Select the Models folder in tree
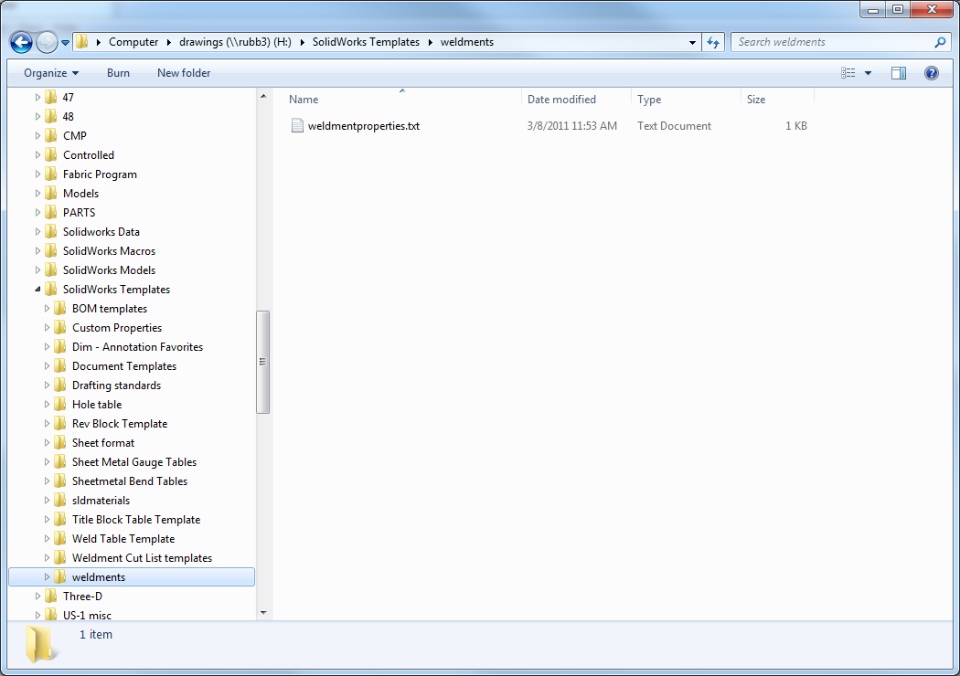This screenshot has height=676, width=960. (81, 193)
